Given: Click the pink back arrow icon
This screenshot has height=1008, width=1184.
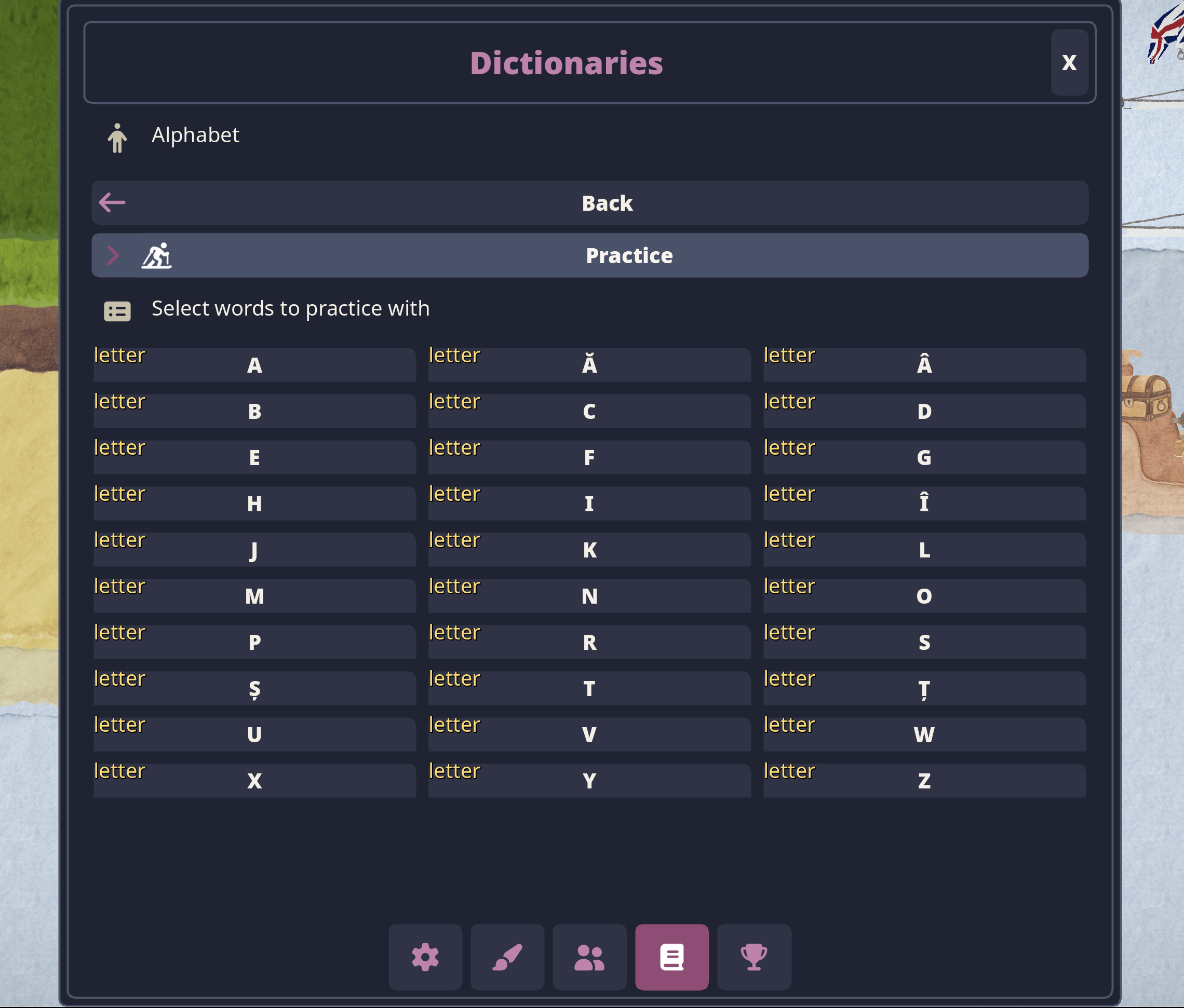Looking at the screenshot, I should coord(112,202).
